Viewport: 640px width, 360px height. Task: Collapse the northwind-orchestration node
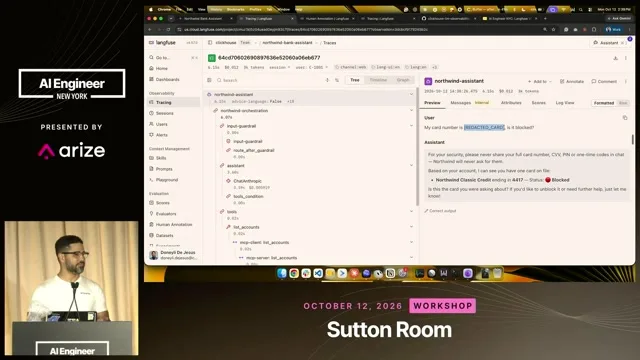tap(411, 110)
